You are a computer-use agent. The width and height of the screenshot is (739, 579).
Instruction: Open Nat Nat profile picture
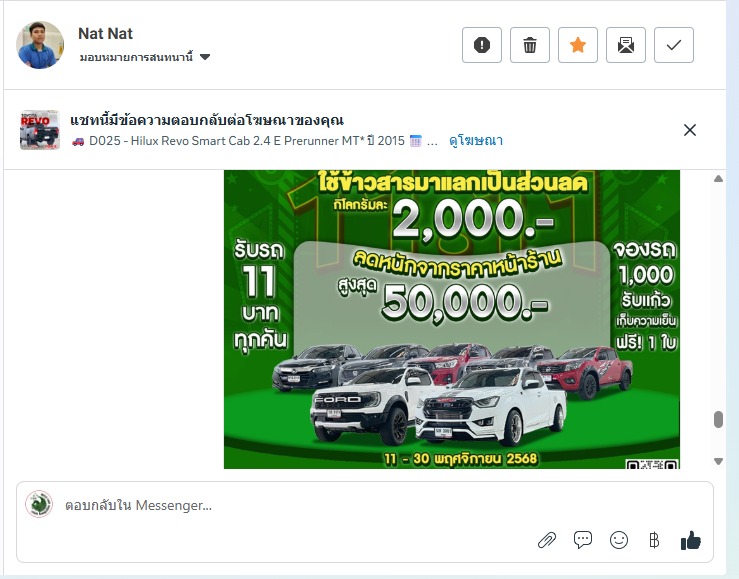(x=40, y=45)
